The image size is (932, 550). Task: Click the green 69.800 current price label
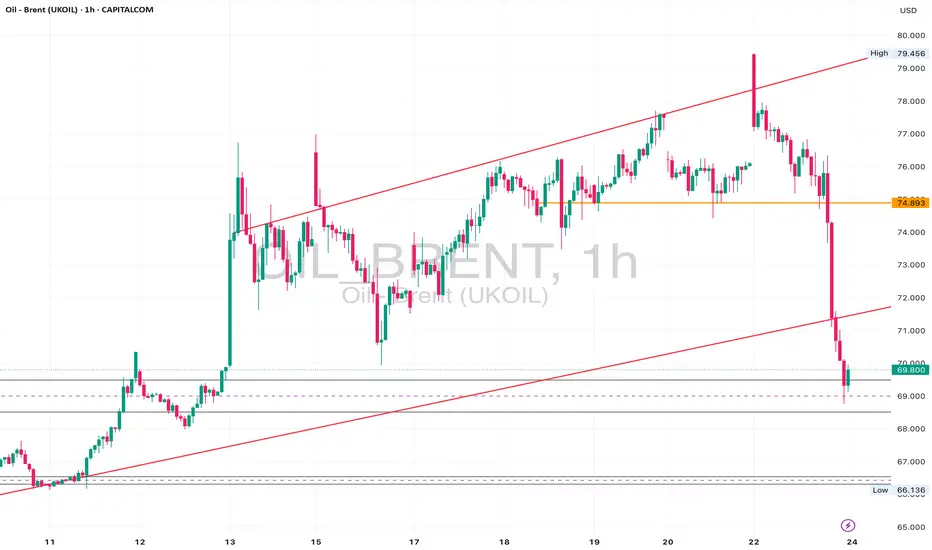pos(911,370)
